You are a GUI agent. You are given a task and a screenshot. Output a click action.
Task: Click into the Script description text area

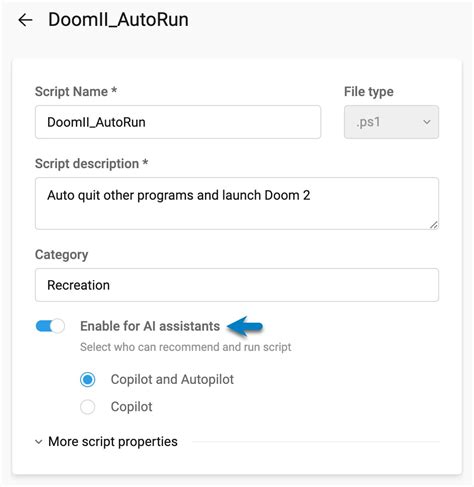click(237, 203)
